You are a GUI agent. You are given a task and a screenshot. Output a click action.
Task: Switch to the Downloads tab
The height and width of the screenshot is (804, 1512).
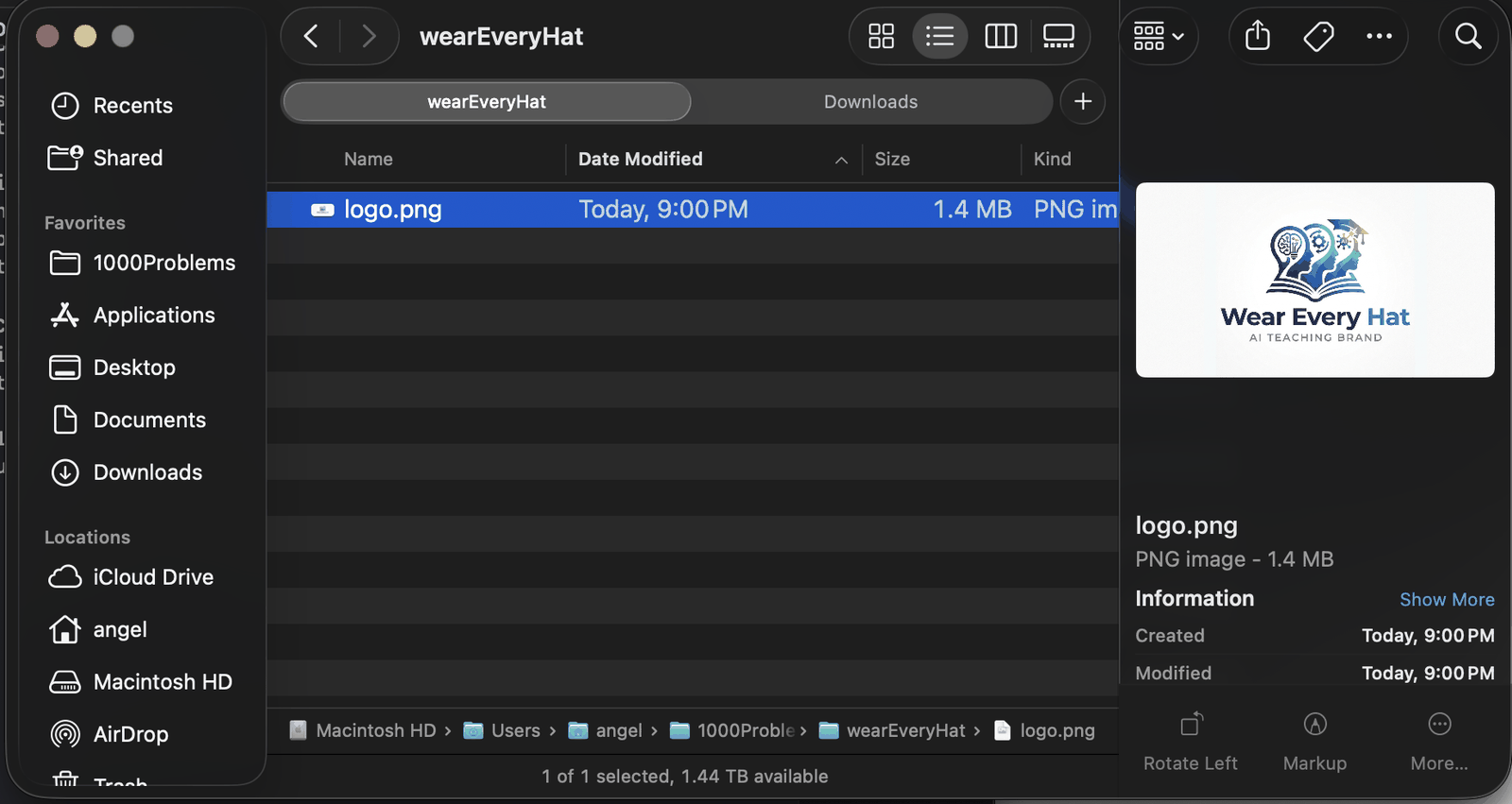(x=871, y=102)
